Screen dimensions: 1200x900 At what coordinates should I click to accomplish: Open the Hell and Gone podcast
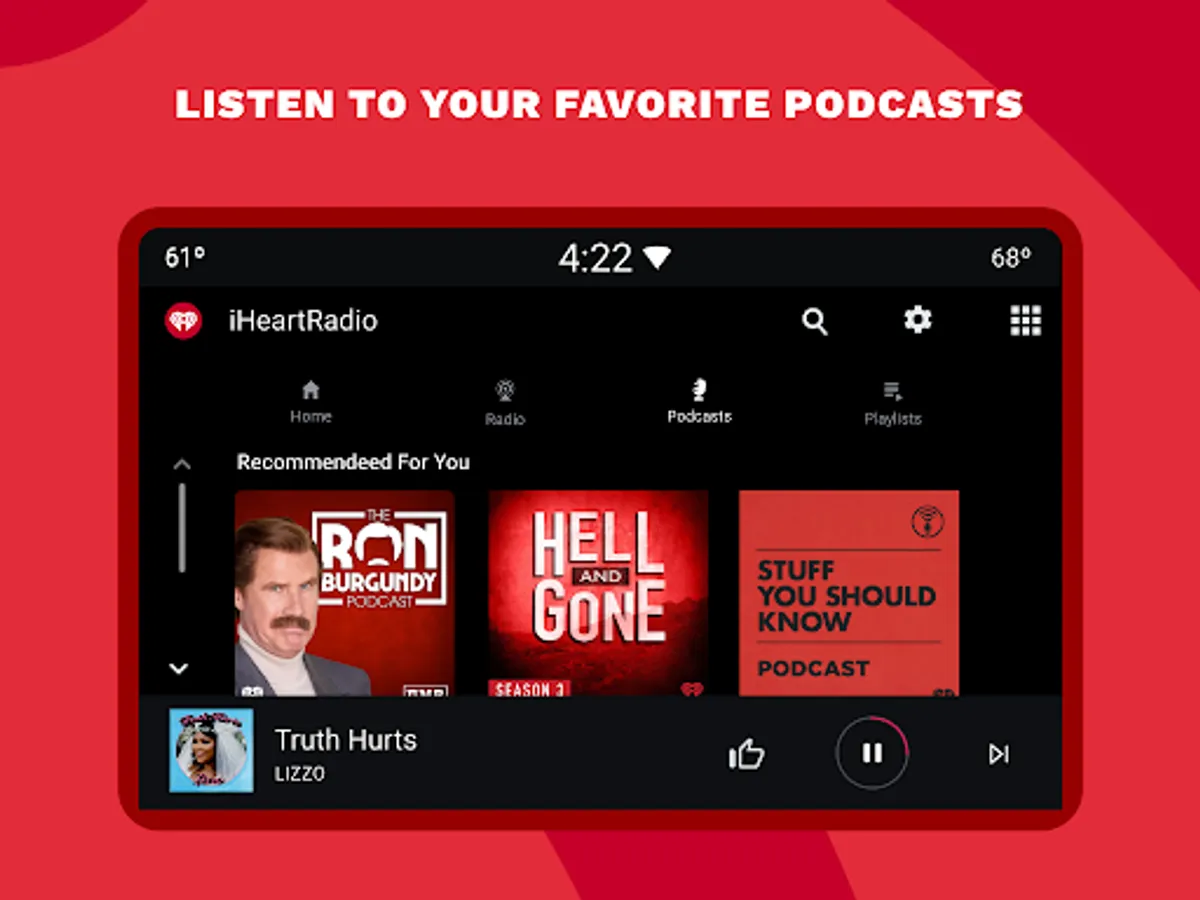[x=598, y=592]
